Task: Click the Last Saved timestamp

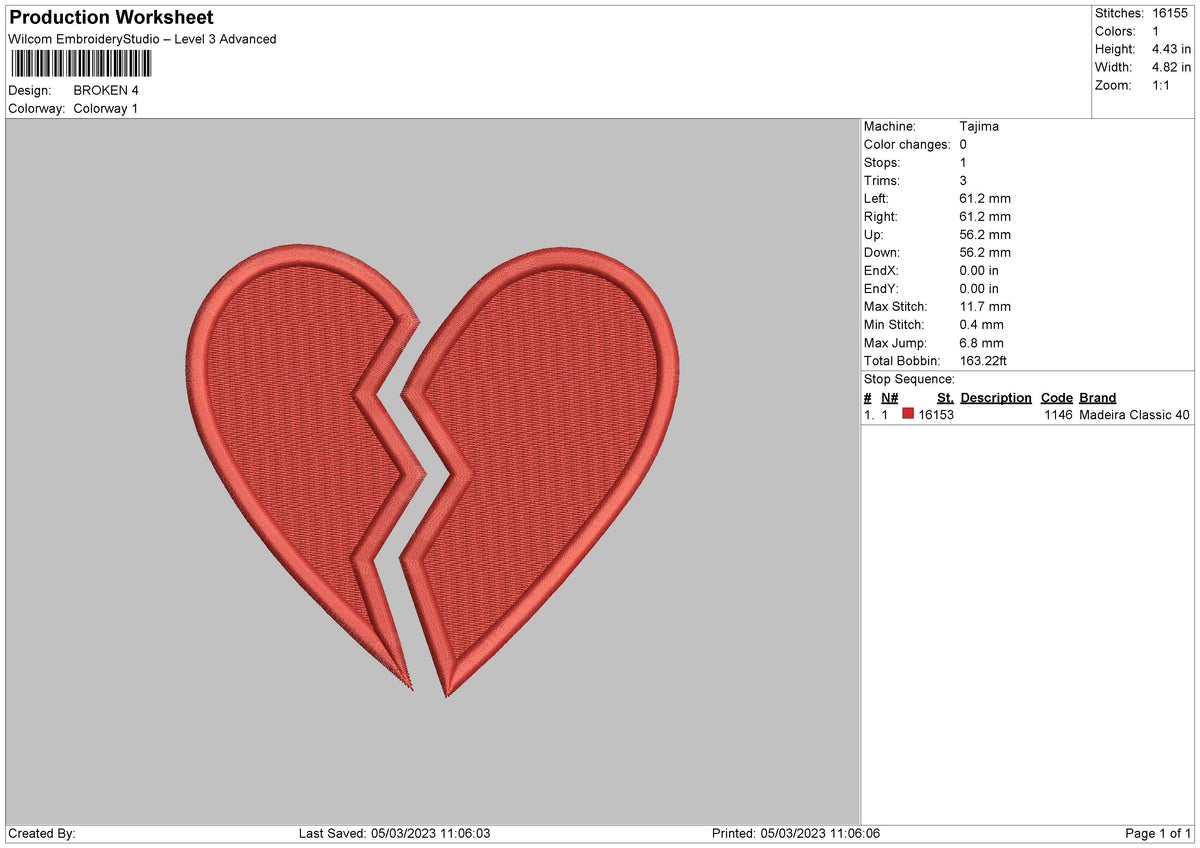Action: [395, 832]
